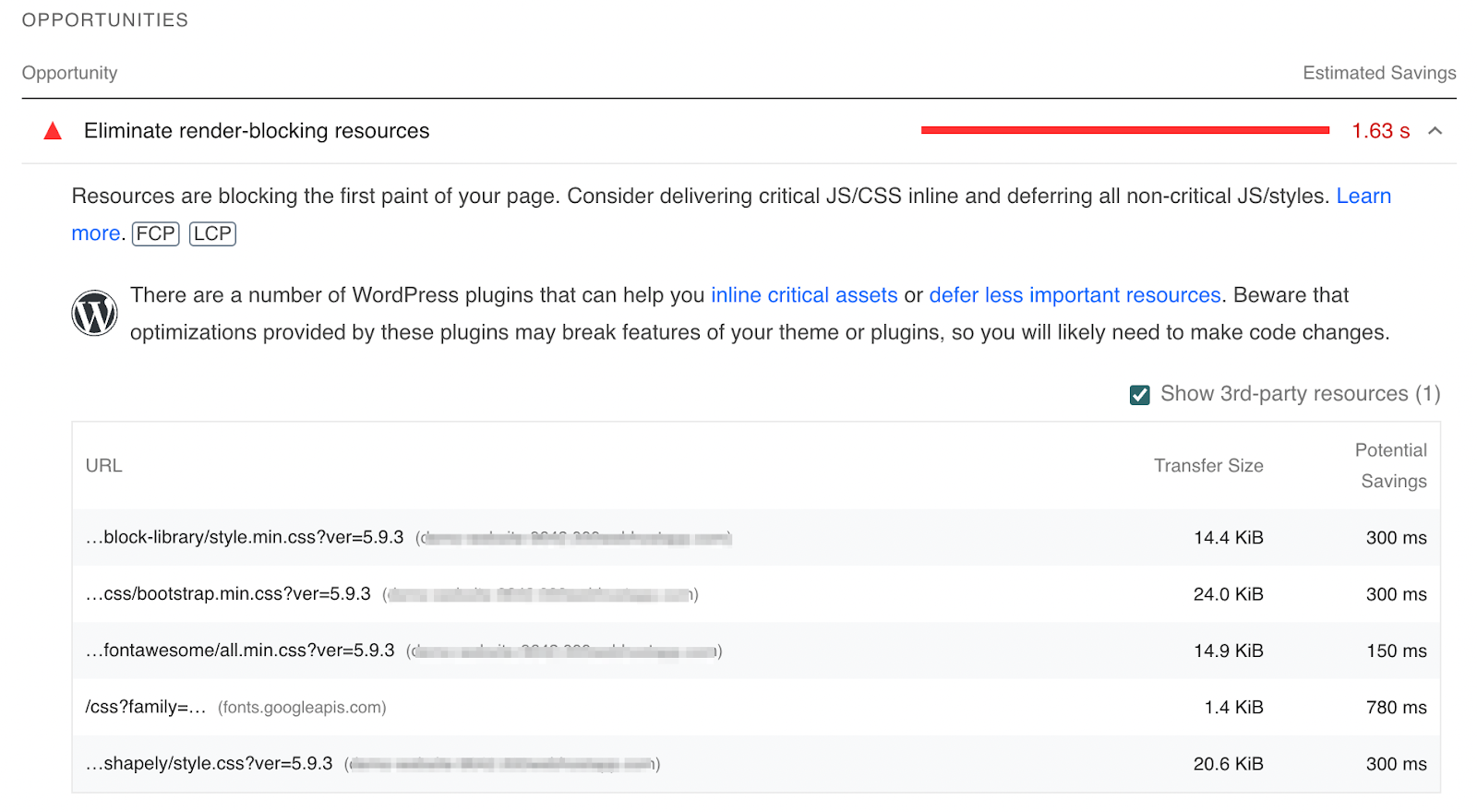Uncheck Show 3rd-party resources checkbox

point(1140,395)
